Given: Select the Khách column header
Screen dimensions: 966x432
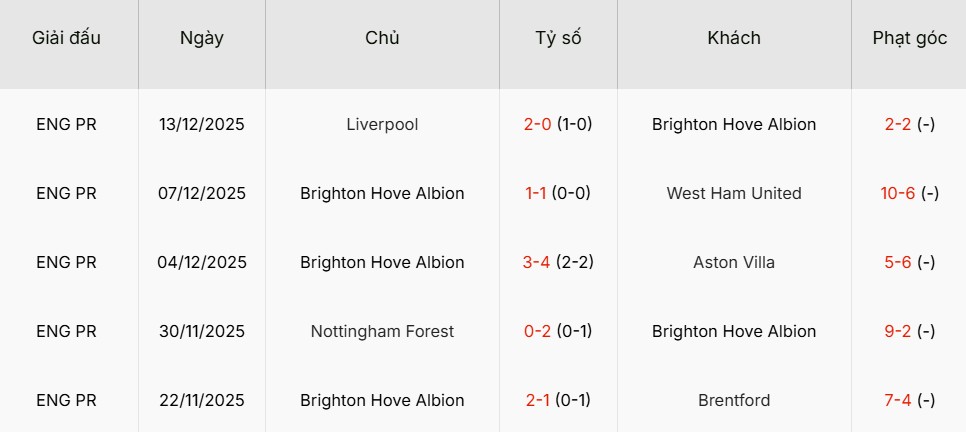Looking at the screenshot, I should pos(734,38).
